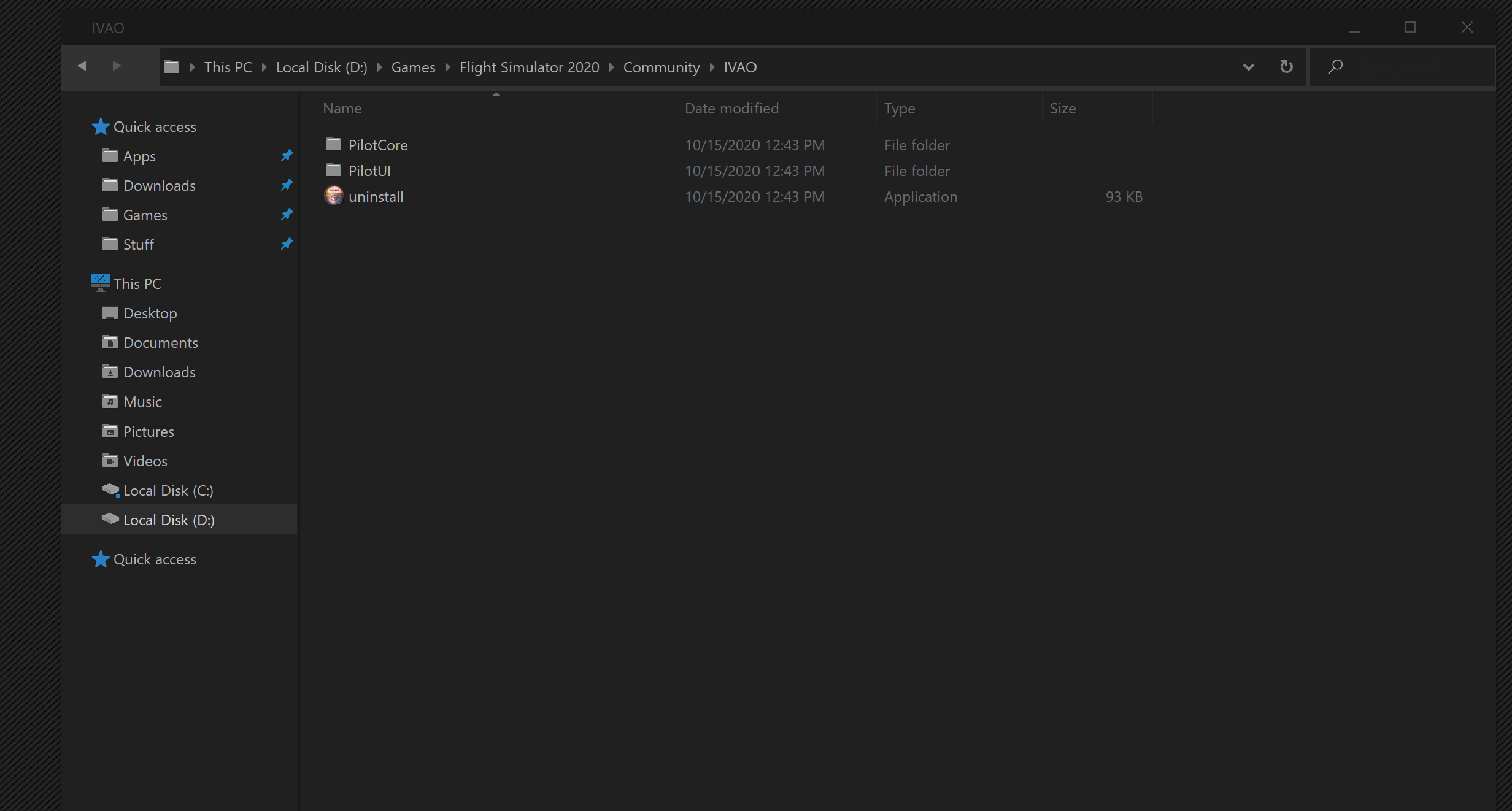Select the uninstall application icon
Viewport: 1512px width, 811px height.
[333, 196]
